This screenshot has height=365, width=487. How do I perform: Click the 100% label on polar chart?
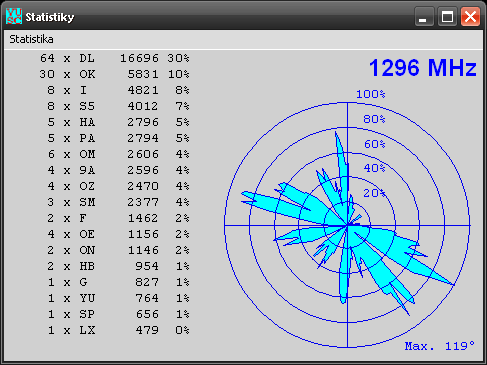pyautogui.click(x=371, y=94)
